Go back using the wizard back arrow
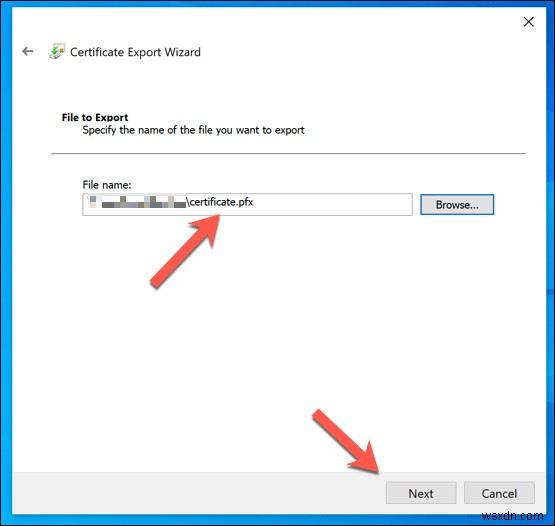Viewport: 555px width, 526px height. tap(28, 51)
